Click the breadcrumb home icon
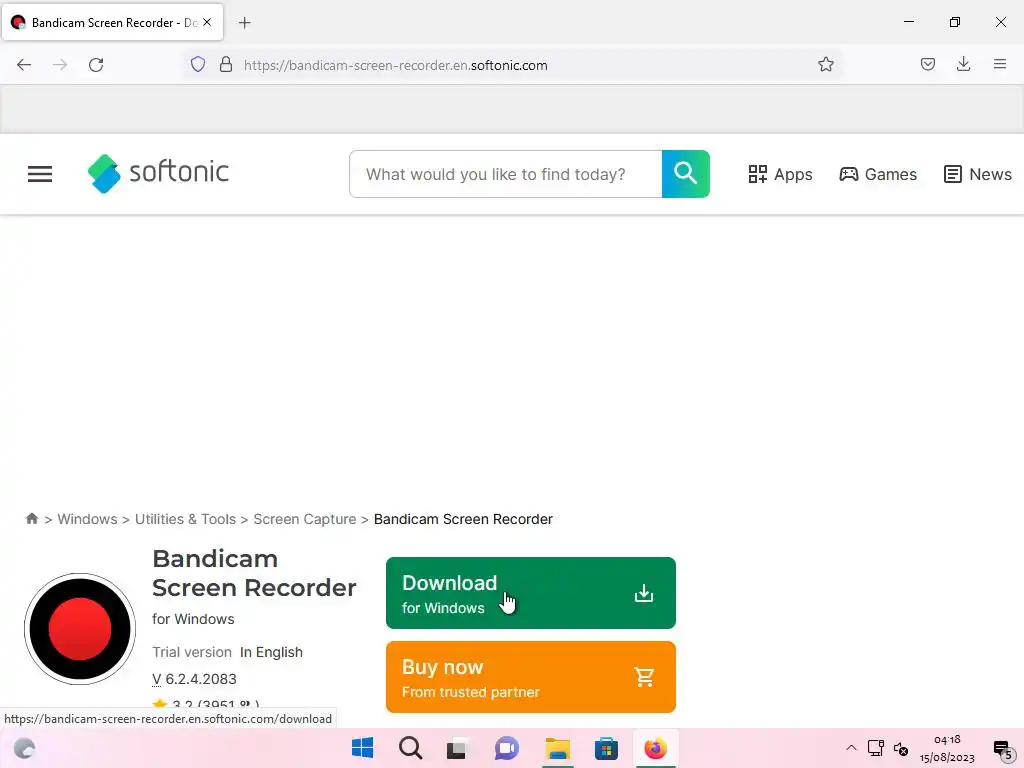This screenshot has height=768, width=1024. coord(31,519)
